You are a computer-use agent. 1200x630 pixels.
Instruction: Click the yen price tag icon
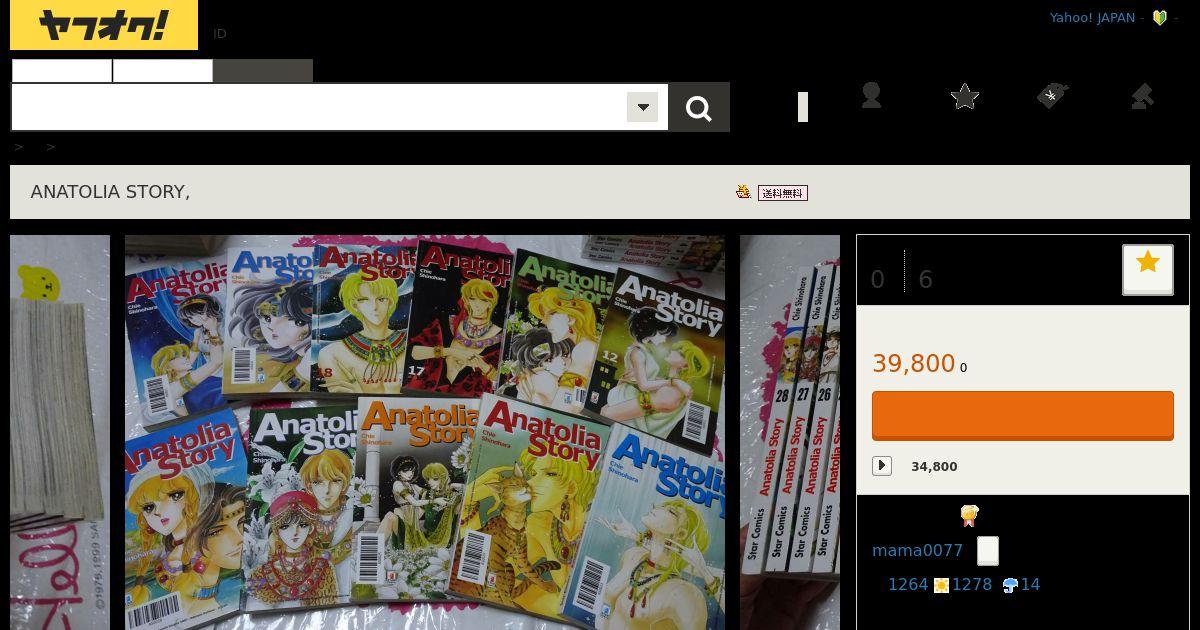pyautogui.click(x=1052, y=96)
